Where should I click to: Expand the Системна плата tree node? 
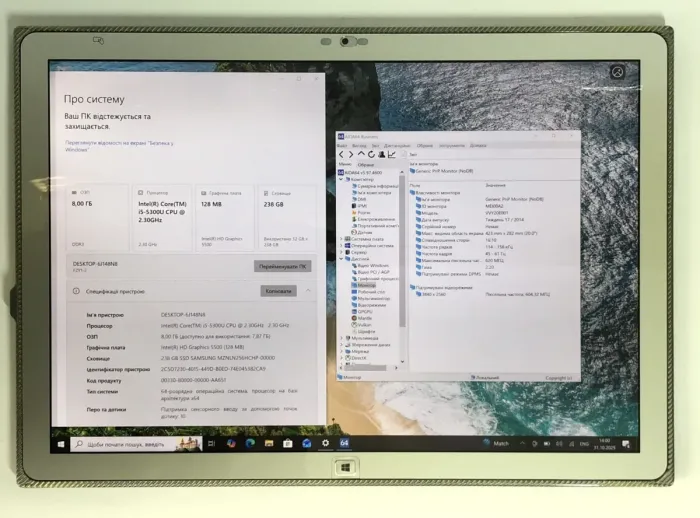(x=342, y=239)
